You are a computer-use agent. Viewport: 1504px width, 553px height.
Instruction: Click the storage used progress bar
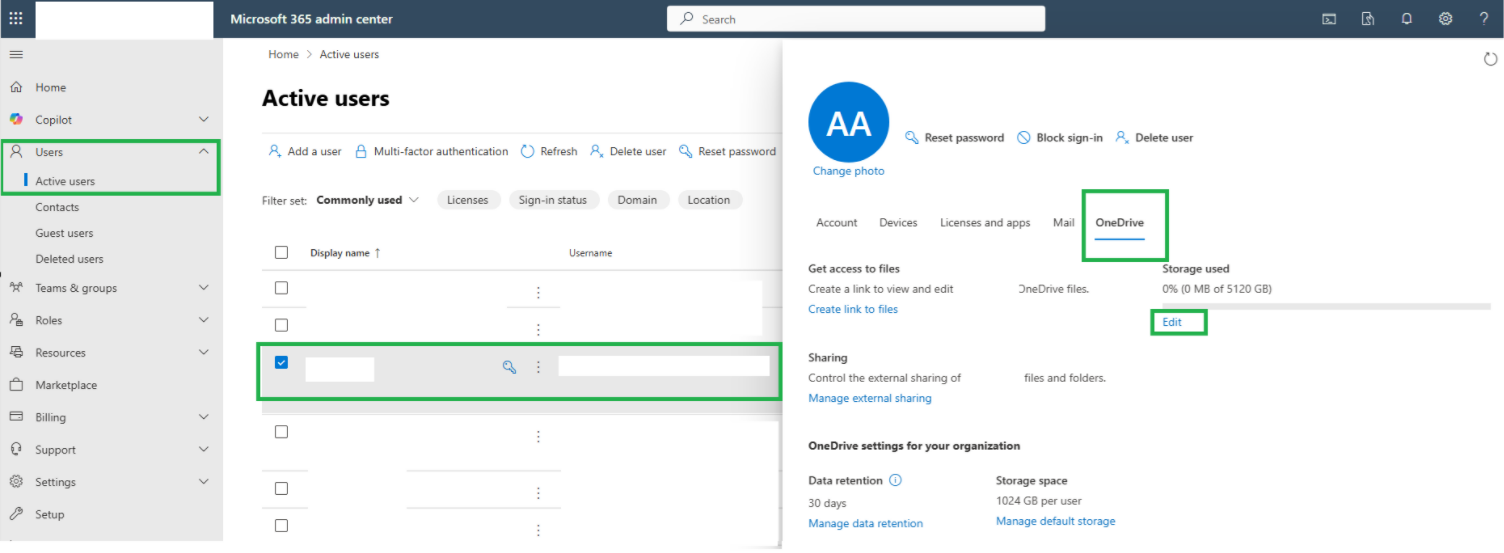[1326, 306]
